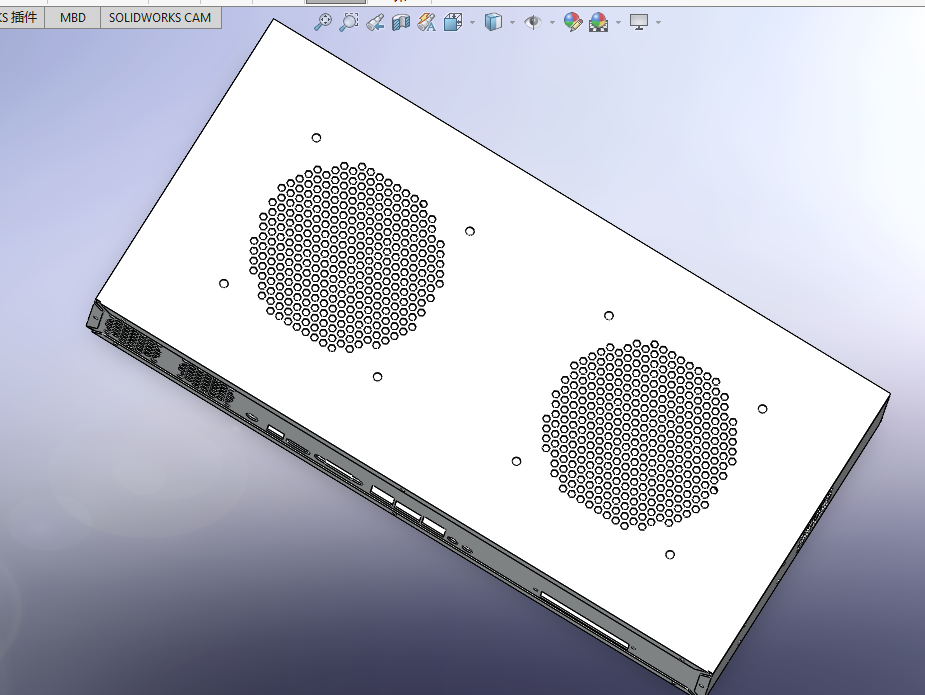Image resolution: width=925 pixels, height=695 pixels.
Task: Select the left honeycomb fan vent on model
Action: 347,257
